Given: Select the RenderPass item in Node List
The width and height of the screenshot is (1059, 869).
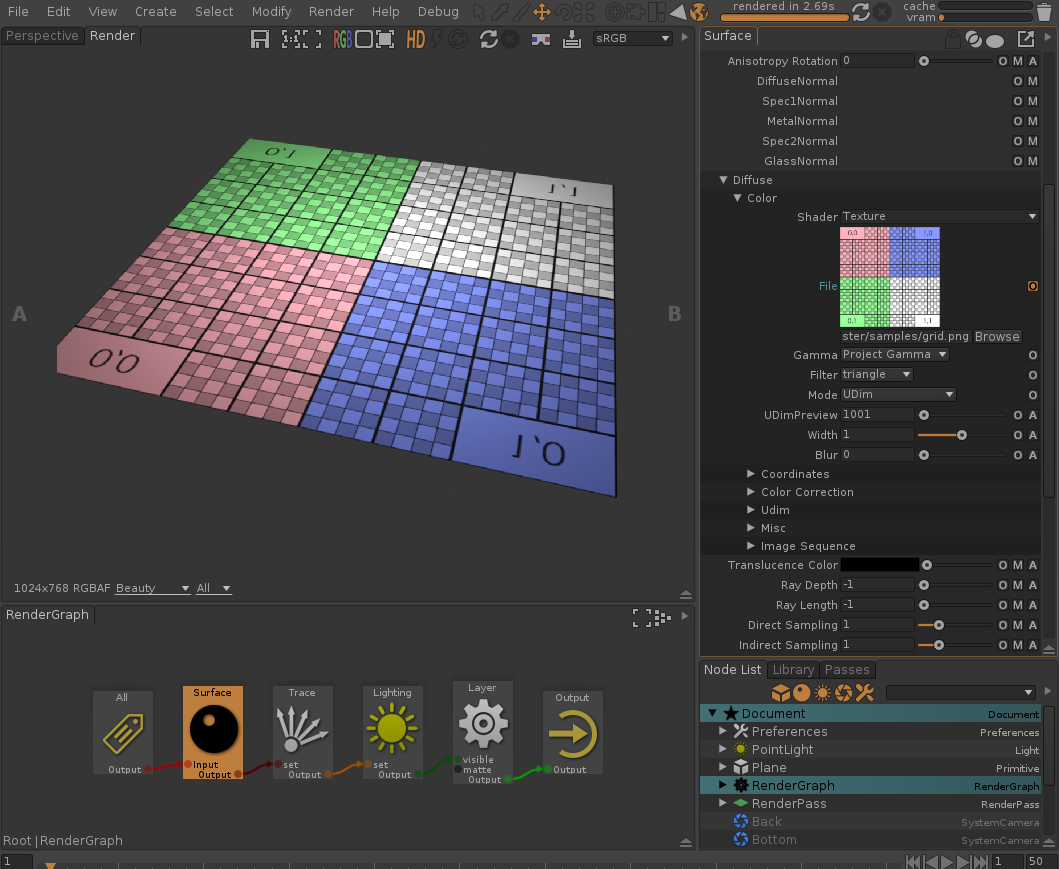Looking at the screenshot, I should click(x=789, y=803).
